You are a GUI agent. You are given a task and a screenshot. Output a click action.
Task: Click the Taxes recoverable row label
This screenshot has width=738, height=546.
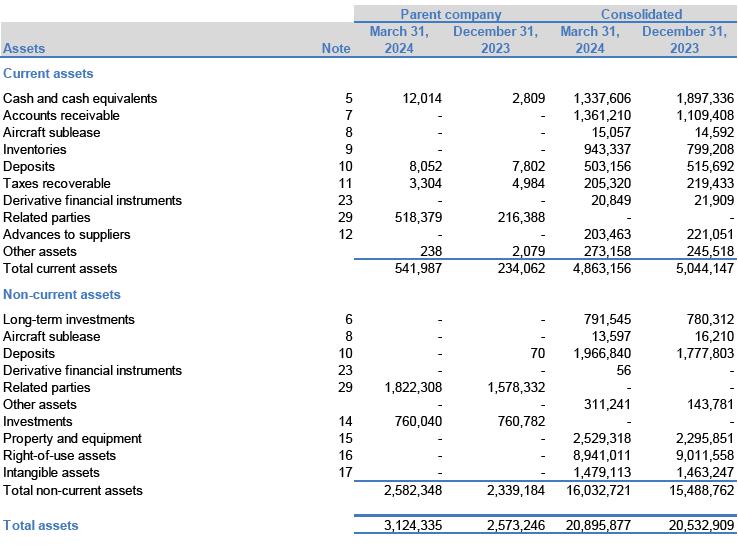coord(57,184)
